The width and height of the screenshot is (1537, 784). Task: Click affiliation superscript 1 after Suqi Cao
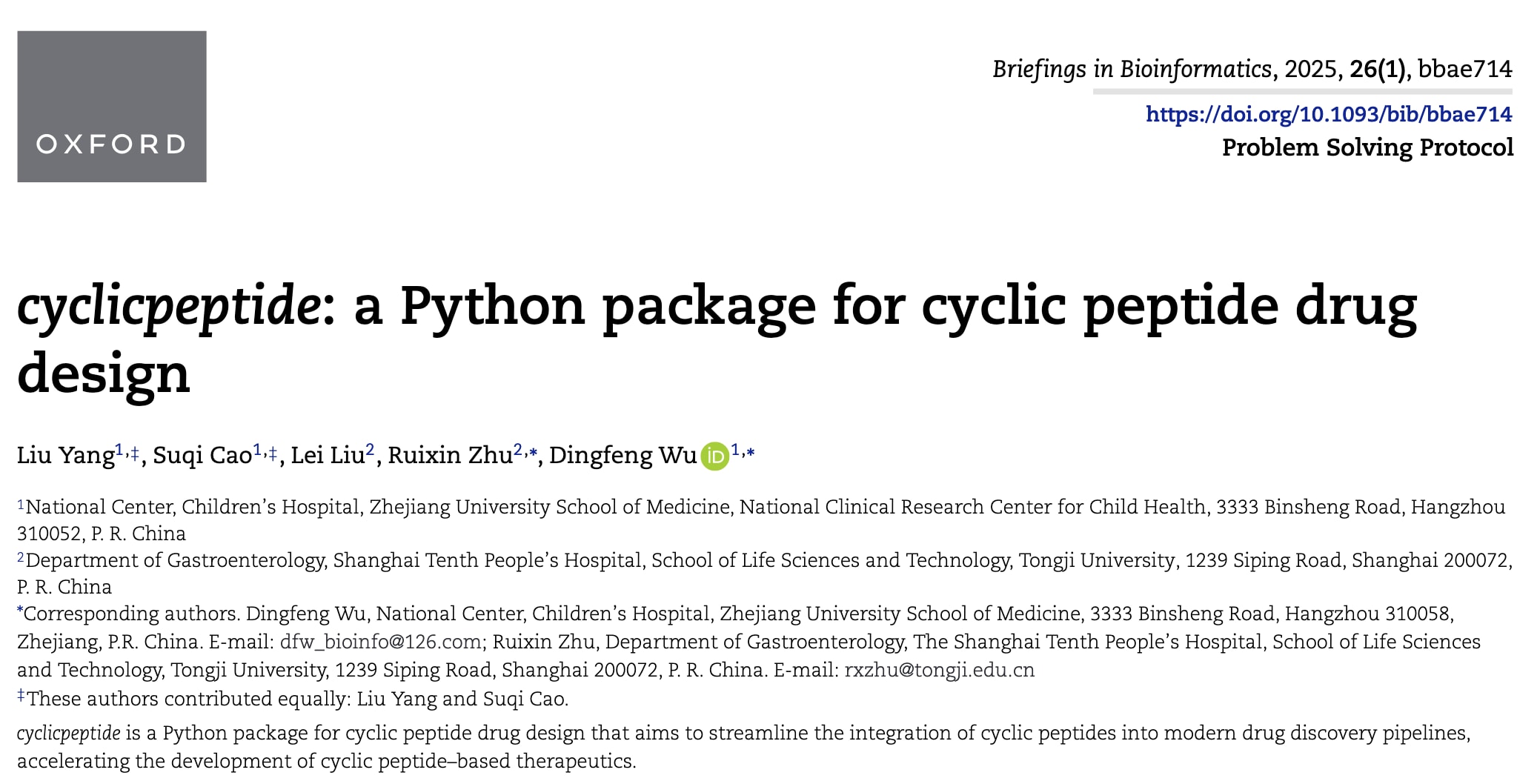click(257, 450)
